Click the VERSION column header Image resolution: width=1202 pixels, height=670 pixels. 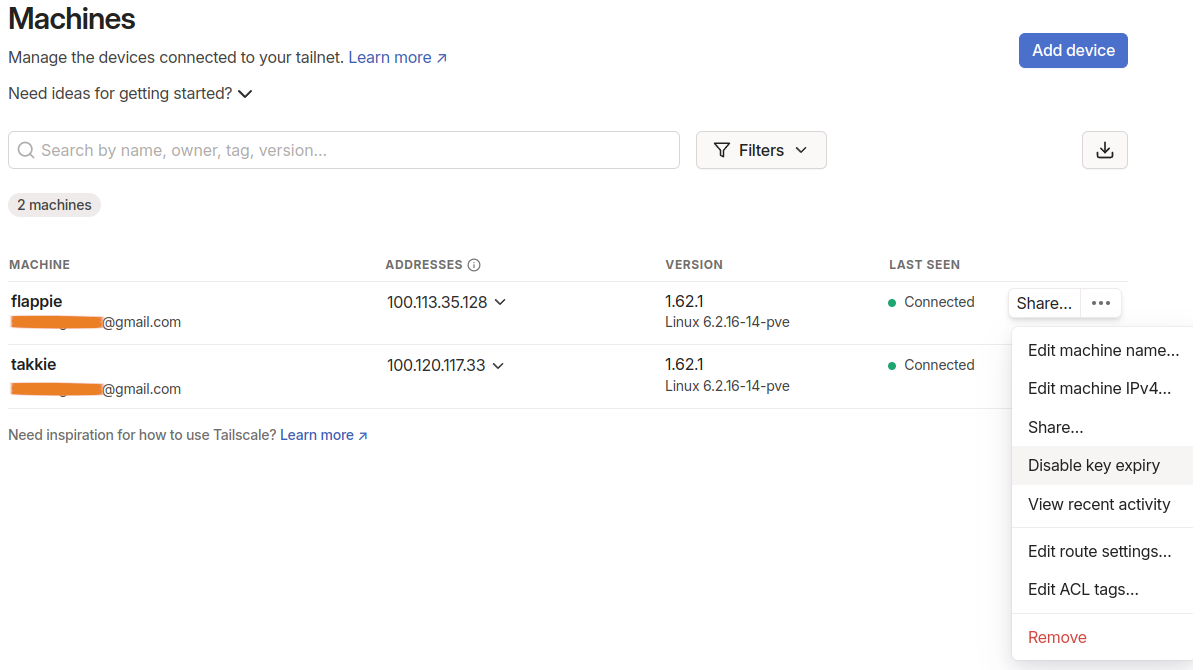pos(694,265)
